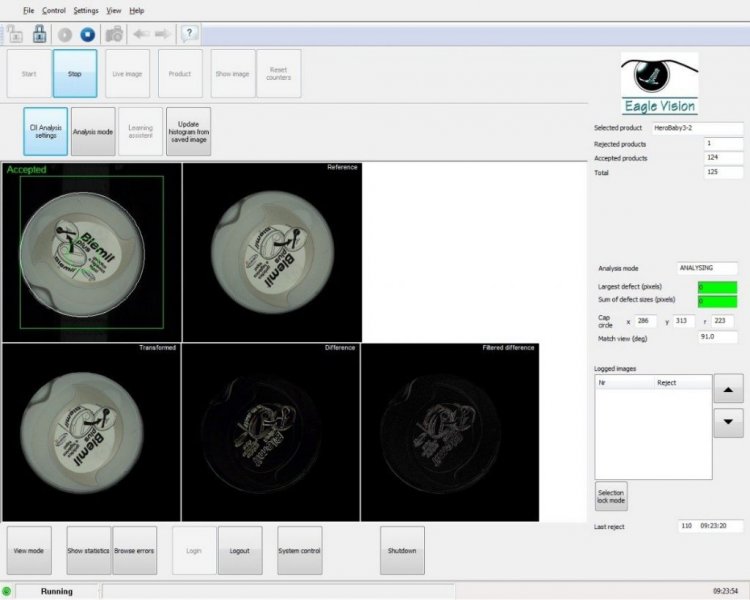The image size is (750, 600).
Task: Click the Browse errors button
Action: coord(134,551)
